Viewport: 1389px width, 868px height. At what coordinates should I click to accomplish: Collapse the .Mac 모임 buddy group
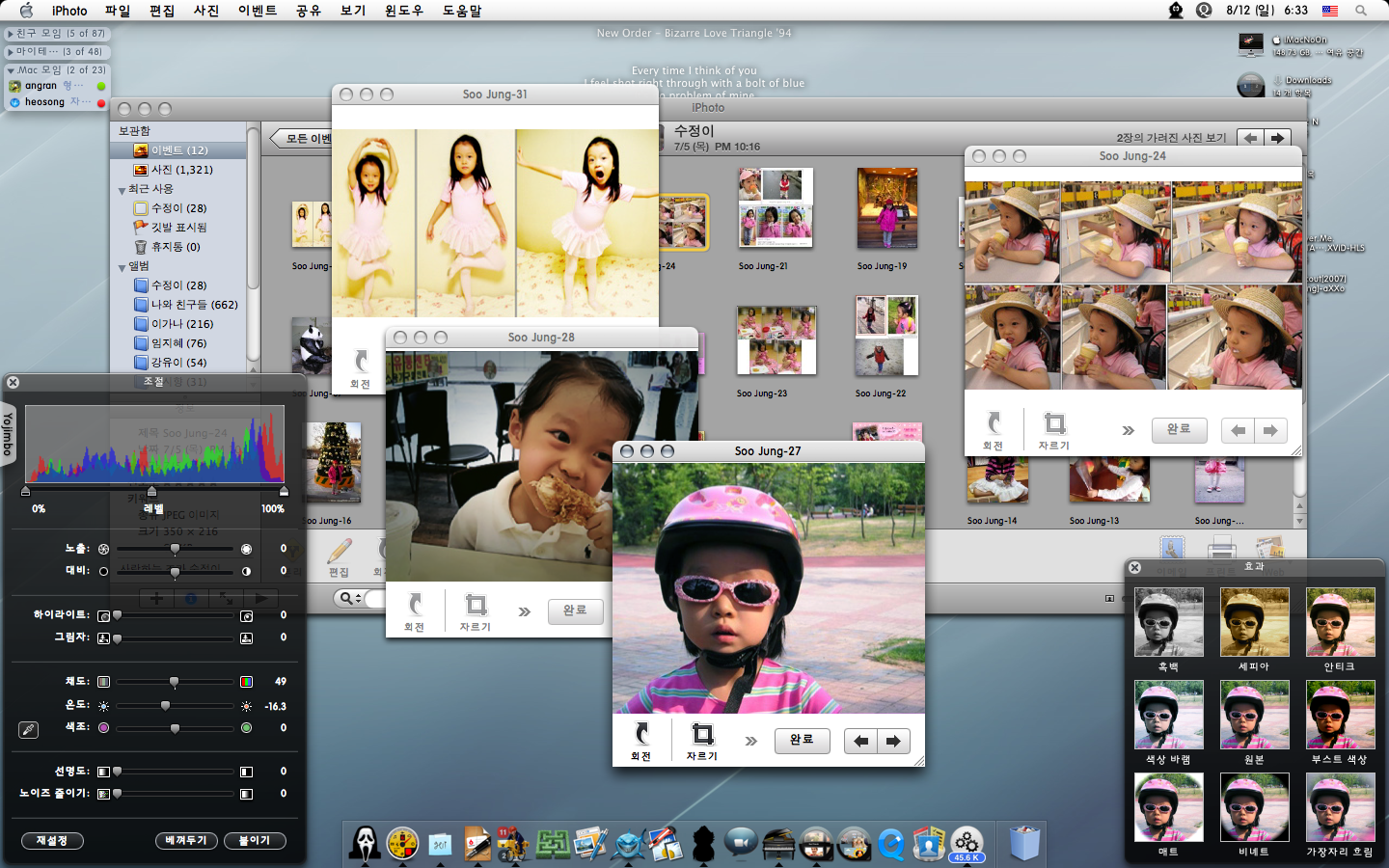11,70
